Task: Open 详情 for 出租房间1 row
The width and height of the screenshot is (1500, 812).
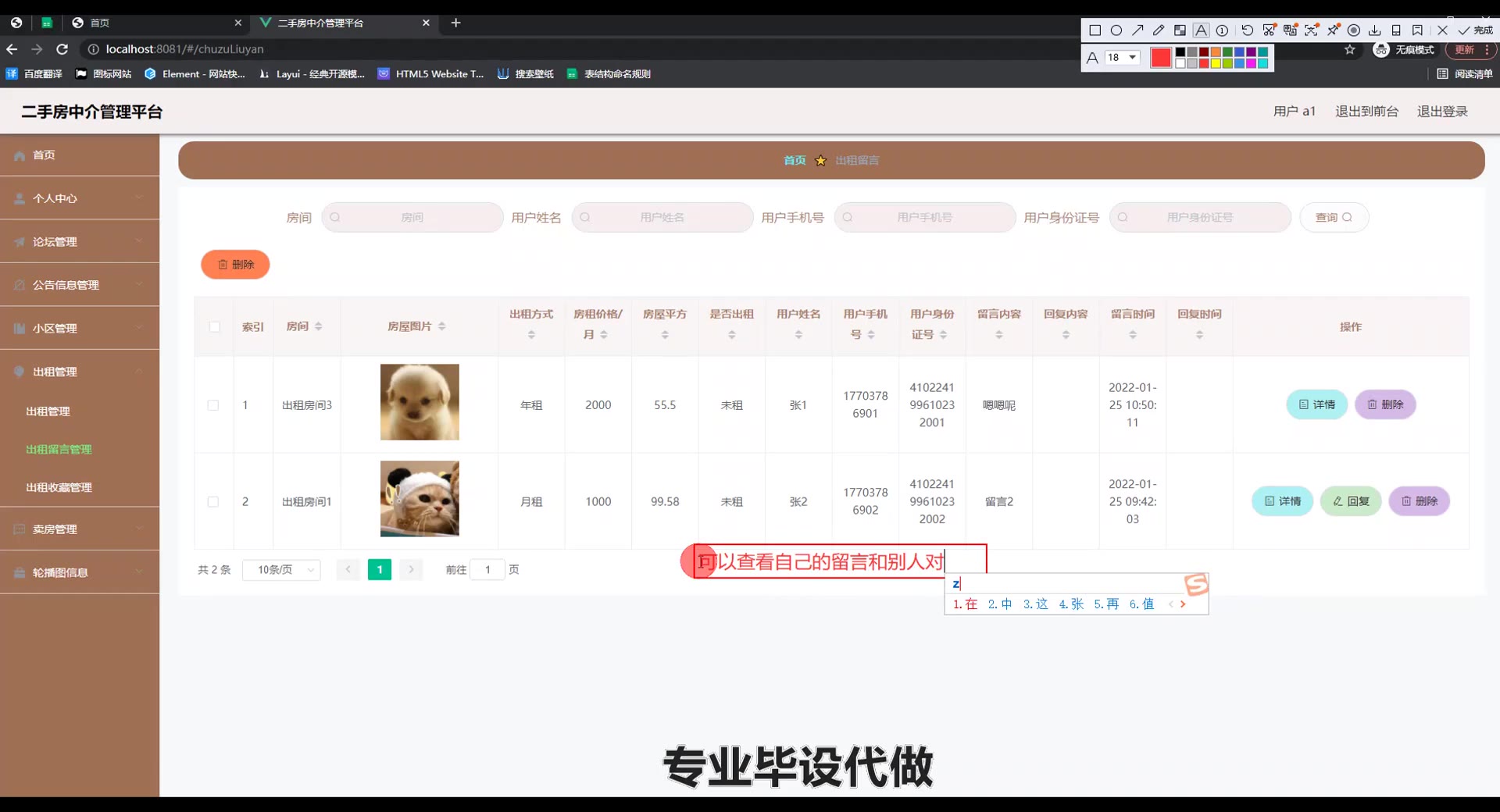Action: point(1283,501)
